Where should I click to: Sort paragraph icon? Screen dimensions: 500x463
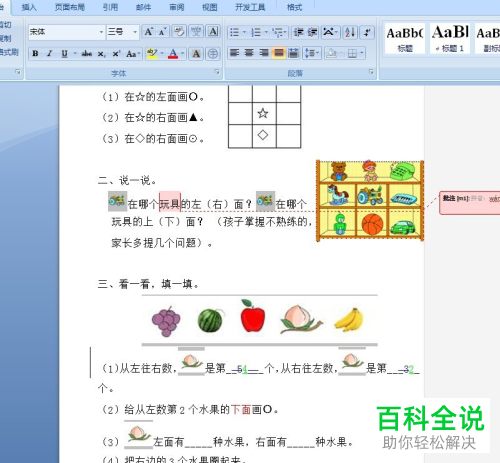(x=350, y=32)
